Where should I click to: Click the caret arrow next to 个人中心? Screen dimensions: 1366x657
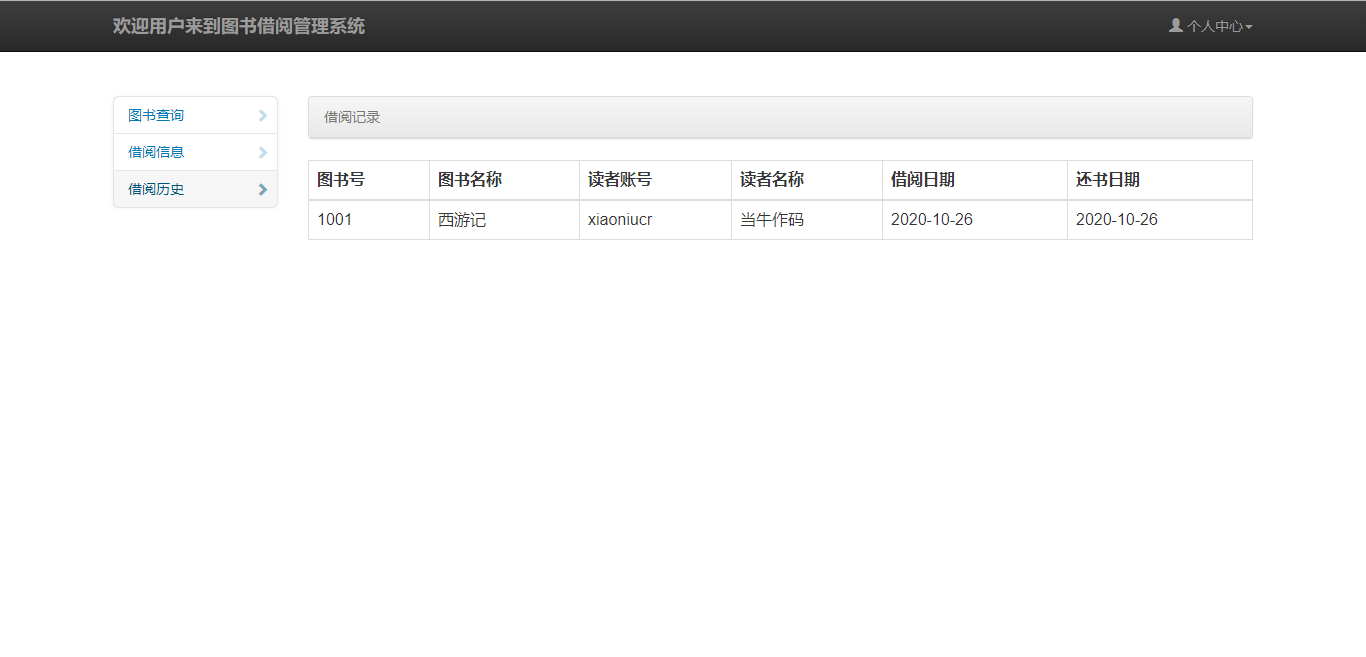pos(1249,27)
